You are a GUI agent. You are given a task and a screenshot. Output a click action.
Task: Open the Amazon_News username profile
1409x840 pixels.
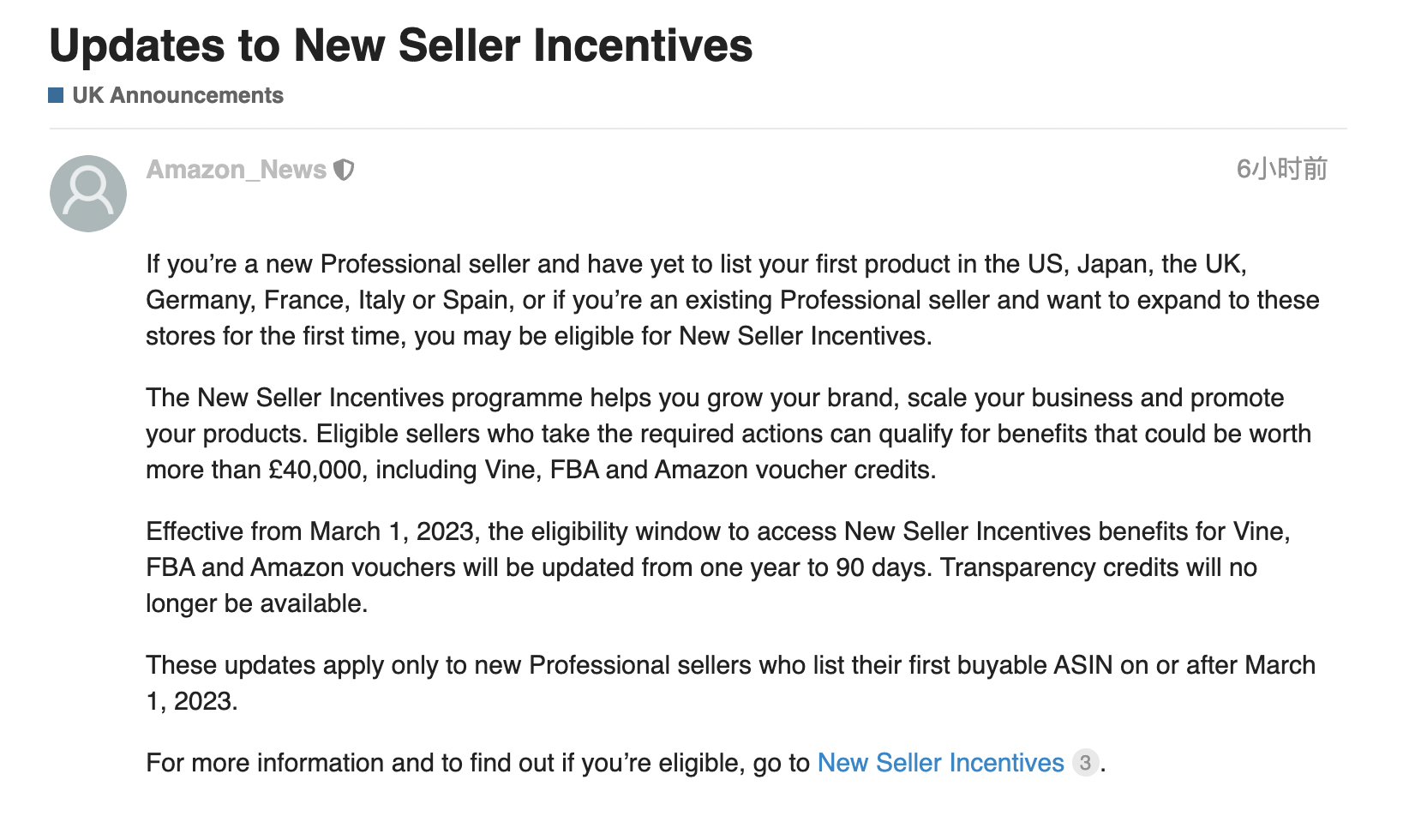237,170
